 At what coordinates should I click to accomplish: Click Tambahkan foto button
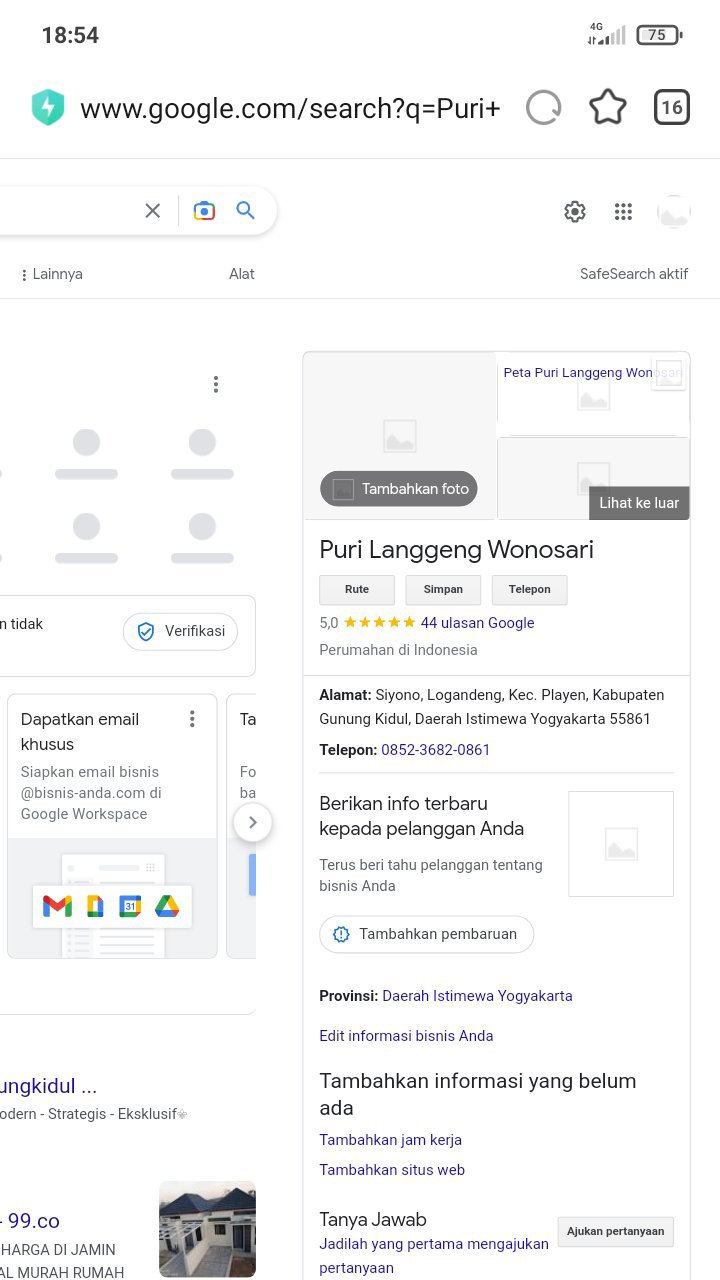pos(399,489)
